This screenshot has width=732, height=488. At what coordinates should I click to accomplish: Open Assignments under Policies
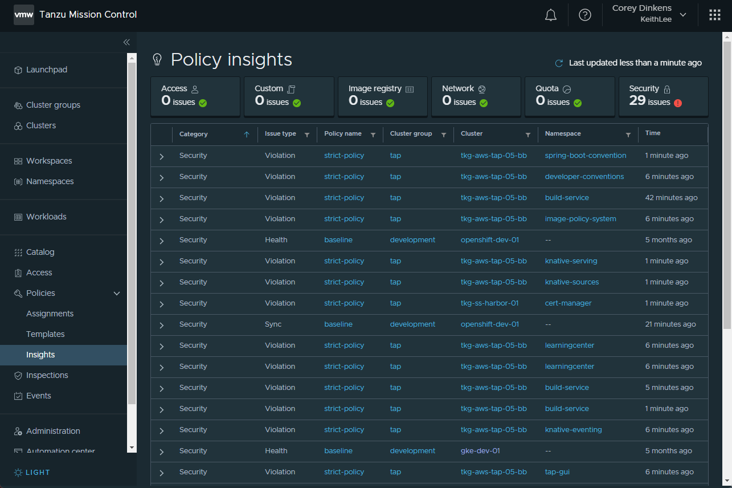(50, 314)
